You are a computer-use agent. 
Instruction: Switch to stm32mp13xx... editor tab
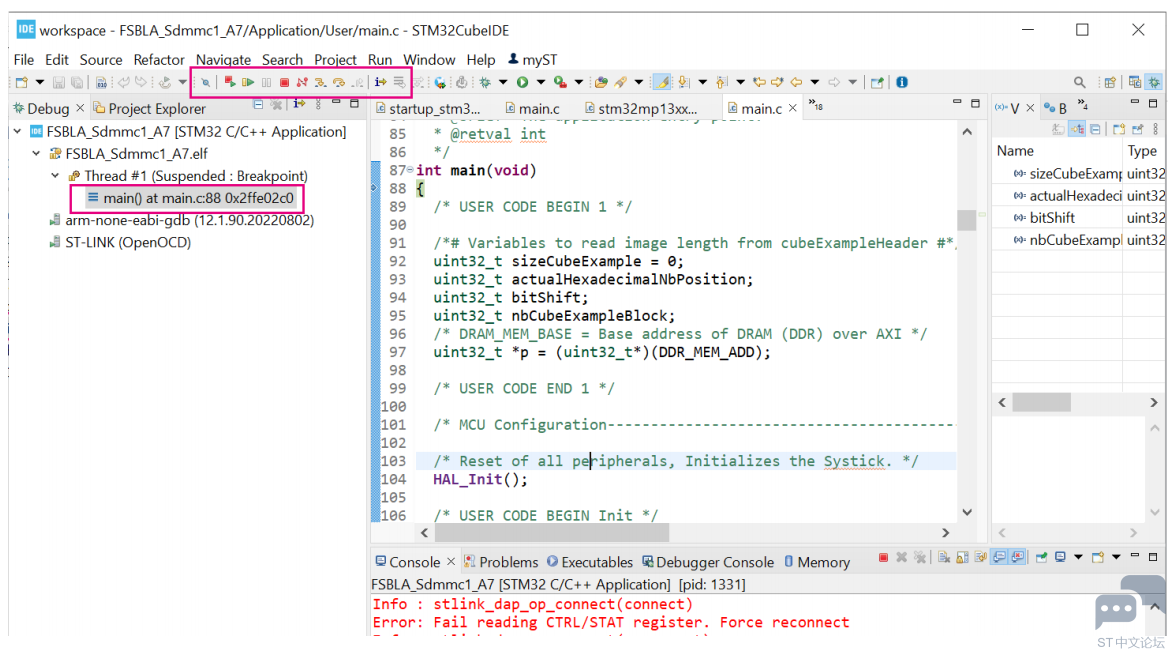tap(641, 109)
